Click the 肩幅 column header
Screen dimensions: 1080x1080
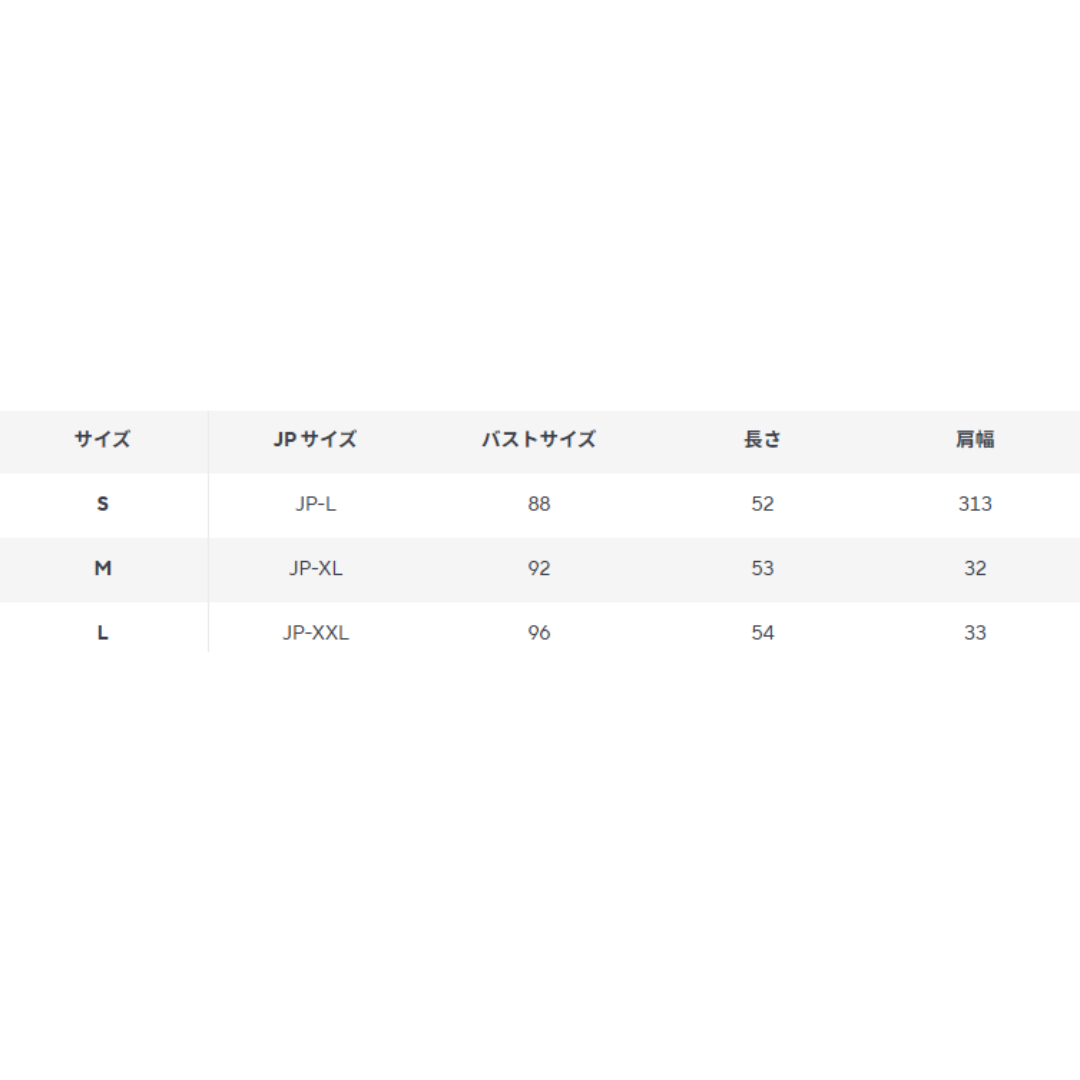coord(975,439)
